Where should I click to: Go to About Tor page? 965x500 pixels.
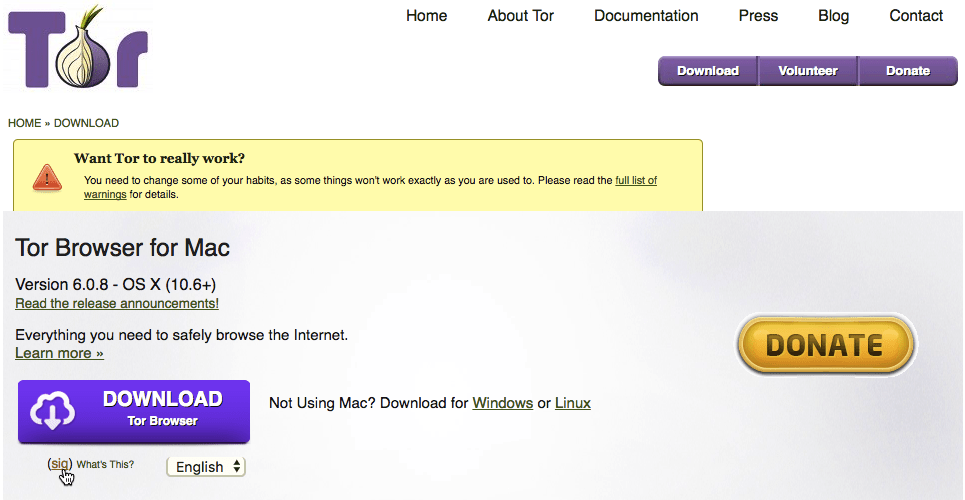pyautogui.click(x=521, y=15)
